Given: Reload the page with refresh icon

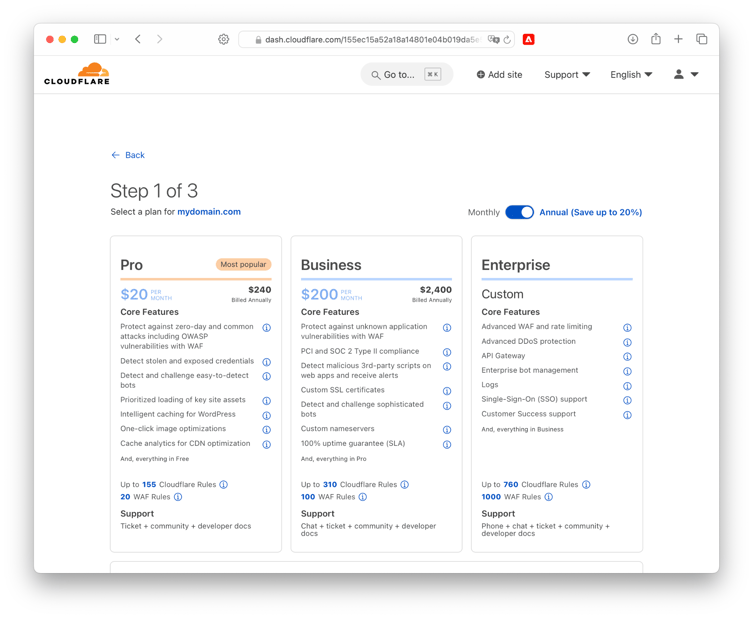Looking at the screenshot, I should tap(507, 40).
